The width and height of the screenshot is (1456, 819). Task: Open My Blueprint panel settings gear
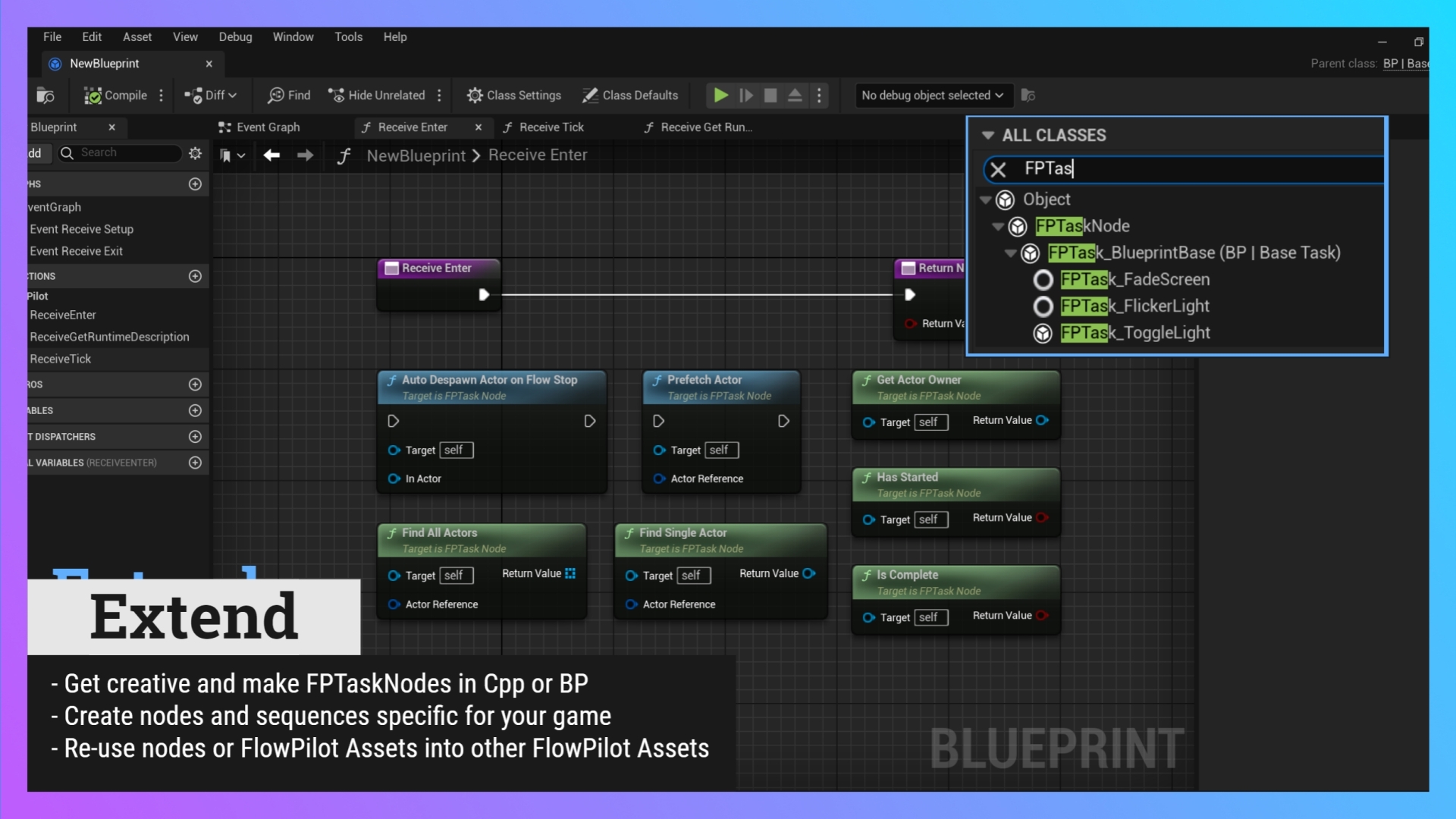[195, 153]
